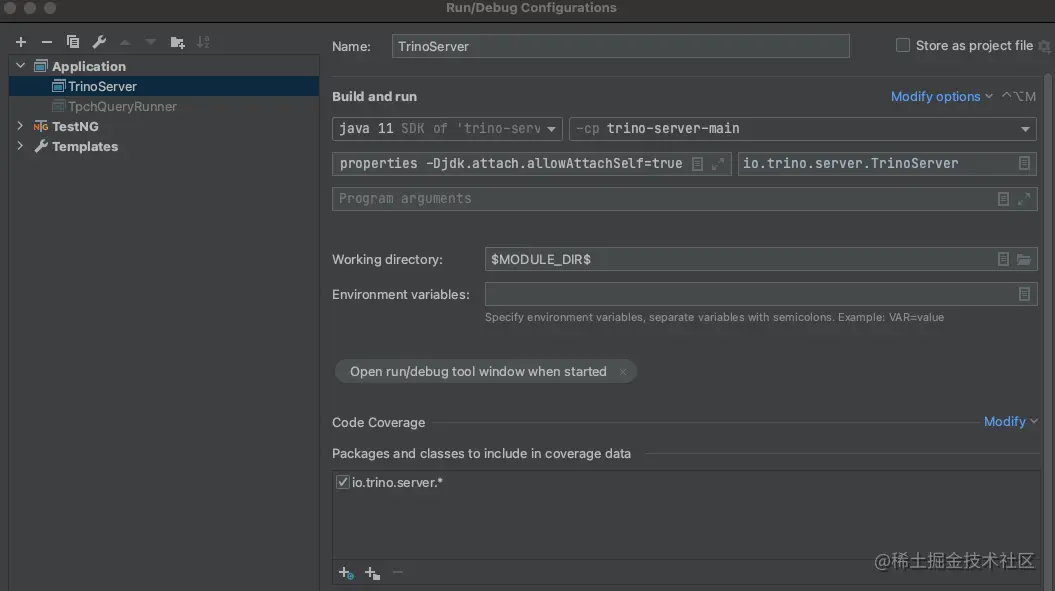The width and height of the screenshot is (1055, 591).
Task: Enable Store as project file checkbox
Action: [903, 45]
